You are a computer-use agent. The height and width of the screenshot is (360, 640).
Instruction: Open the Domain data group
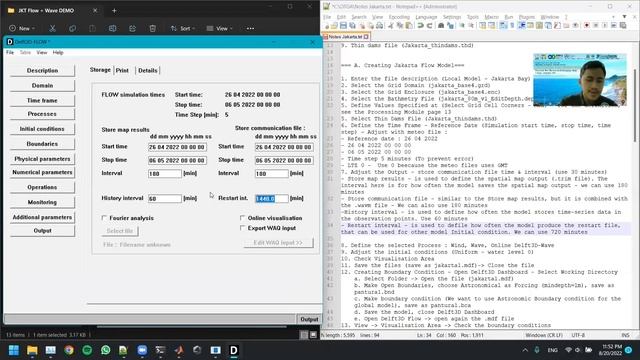tap(42, 86)
